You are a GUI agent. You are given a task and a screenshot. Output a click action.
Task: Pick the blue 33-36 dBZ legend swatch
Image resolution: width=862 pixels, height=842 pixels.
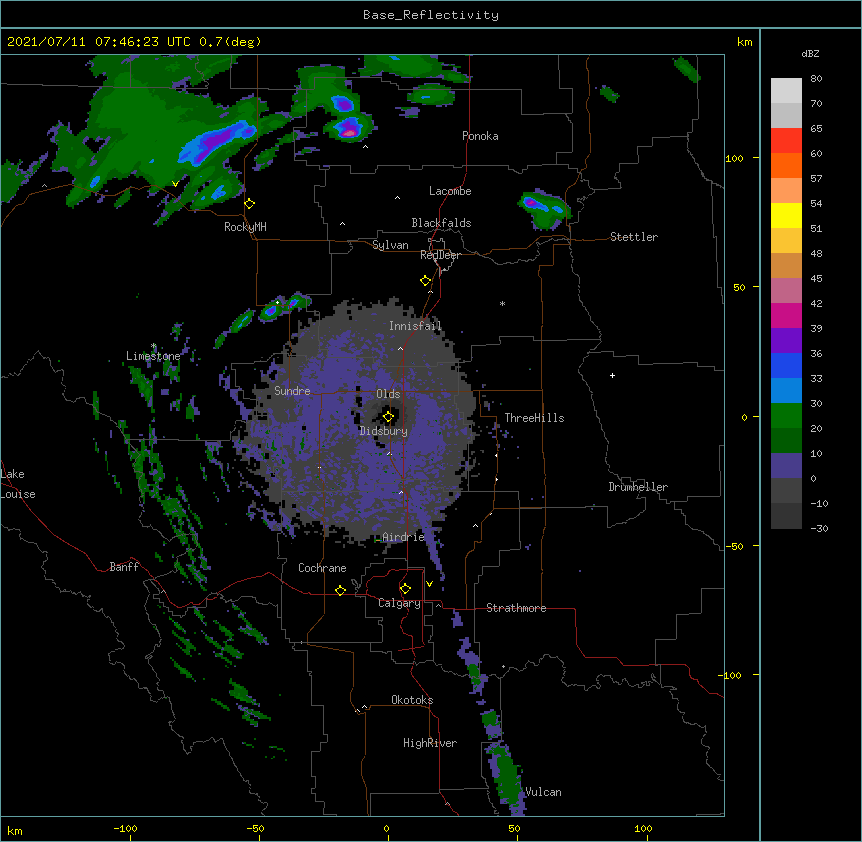coord(786,365)
